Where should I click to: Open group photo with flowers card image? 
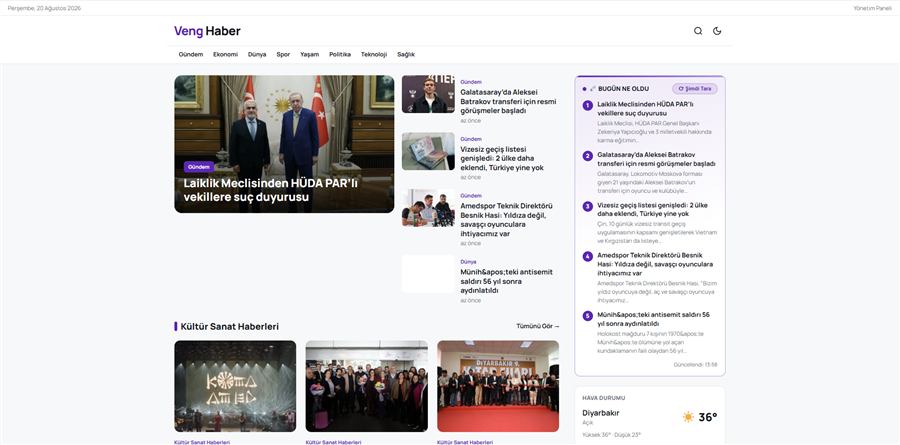click(367, 386)
